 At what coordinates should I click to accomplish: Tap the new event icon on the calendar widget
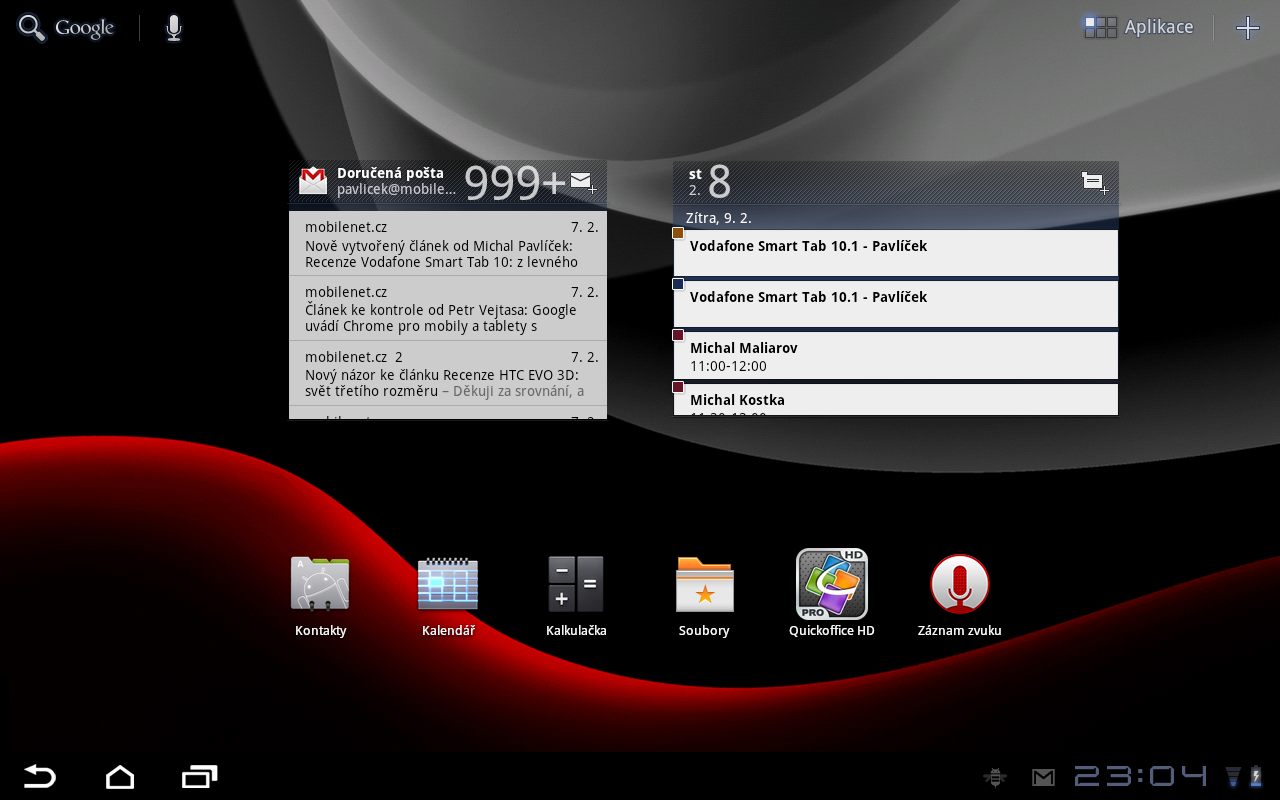pos(1095,182)
